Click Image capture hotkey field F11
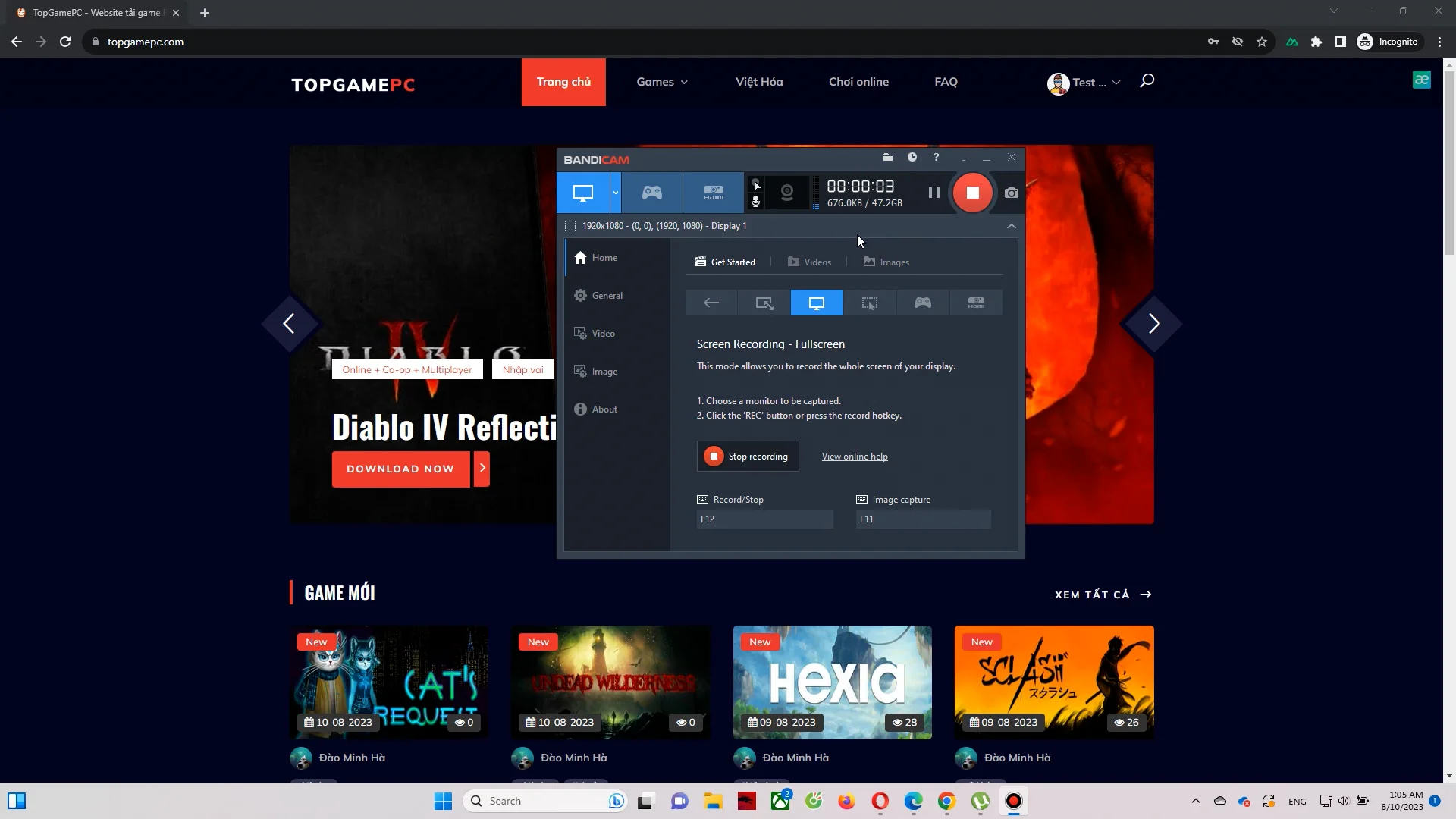This screenshot has height=819, width=1456. (923, 519)
